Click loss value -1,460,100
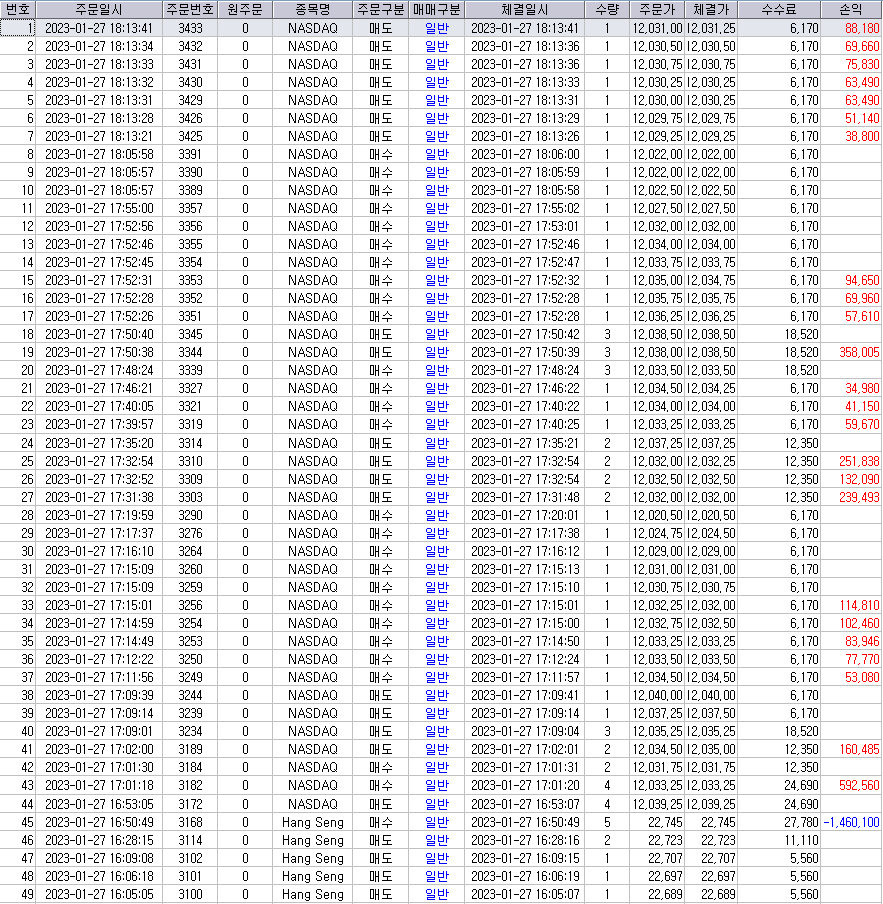This screenshot has width=883, height=904. 851,822
